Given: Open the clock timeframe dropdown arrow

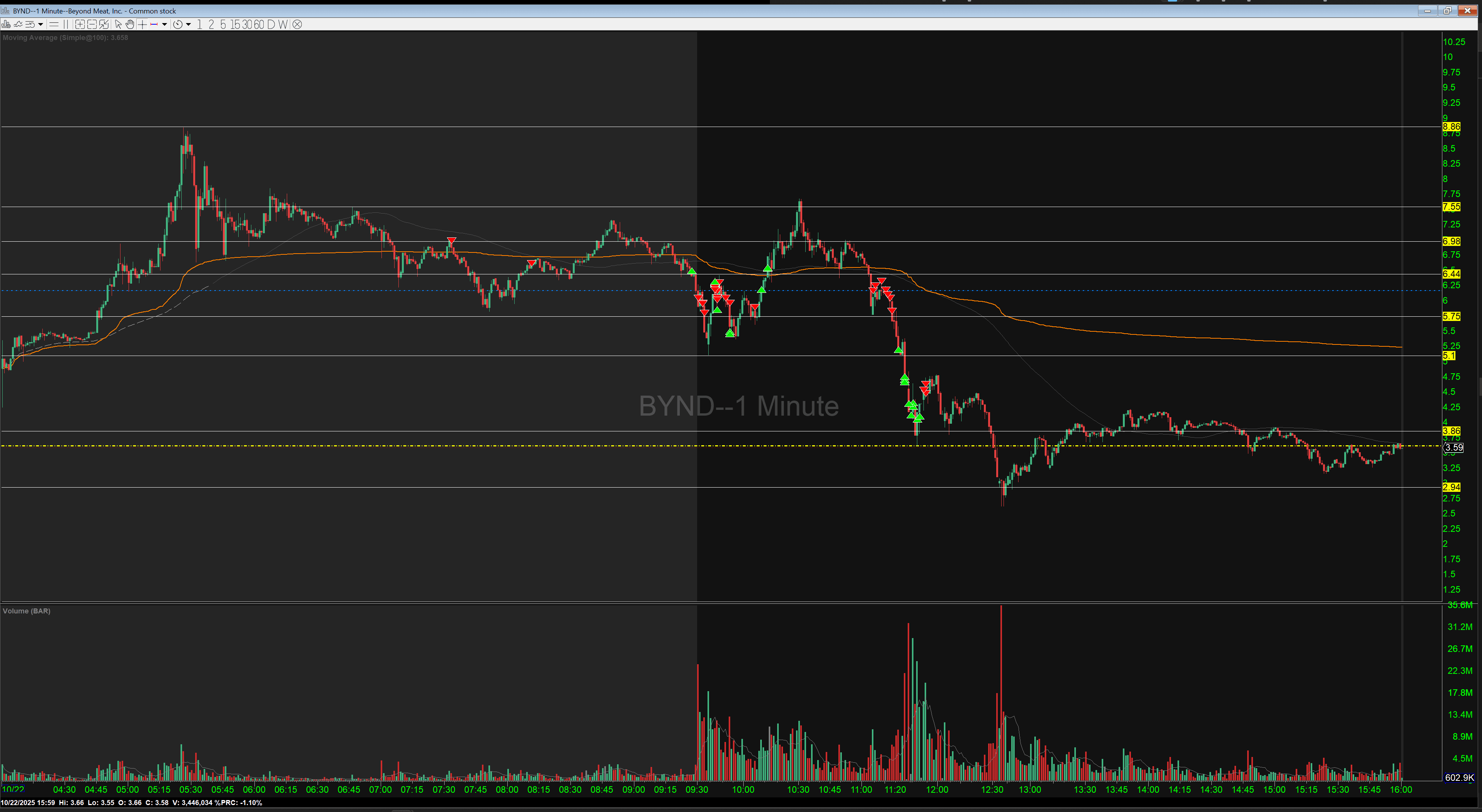Looking at the screenshot, I should pos(188,24).
